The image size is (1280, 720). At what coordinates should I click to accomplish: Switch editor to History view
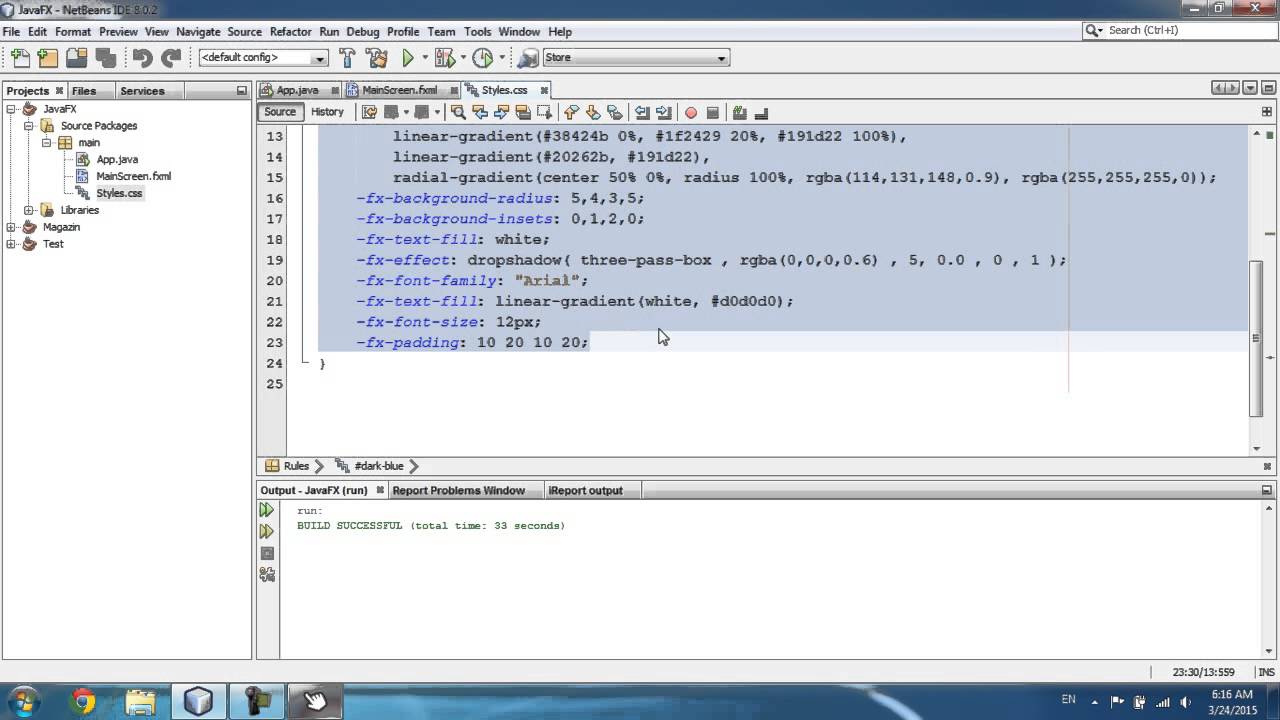327,112
